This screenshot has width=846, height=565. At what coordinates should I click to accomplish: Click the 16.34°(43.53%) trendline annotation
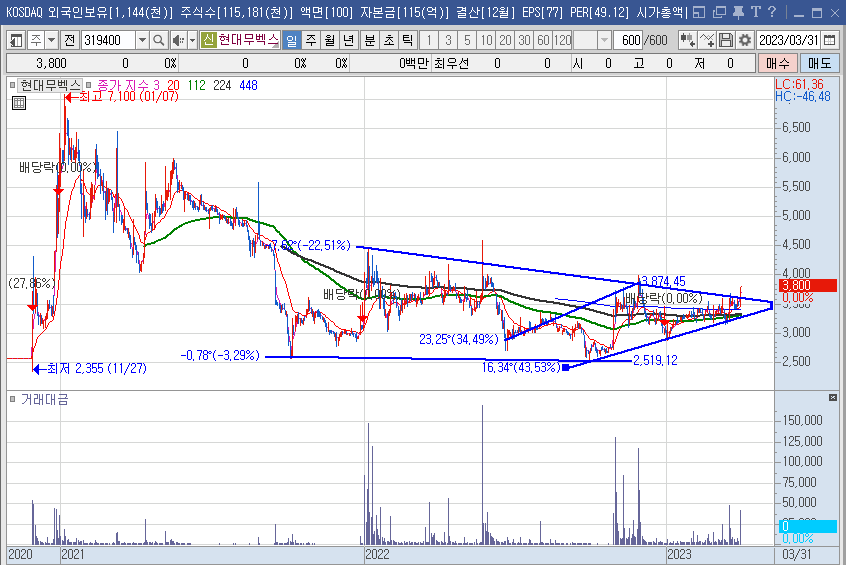[521, 367]
